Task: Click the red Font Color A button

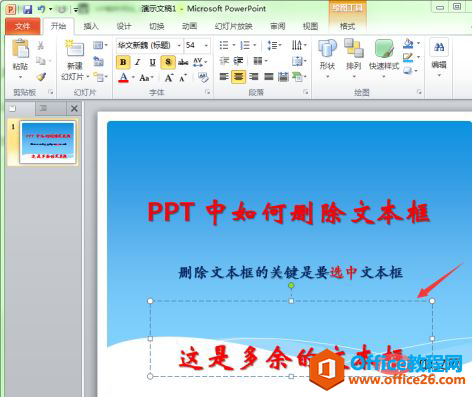Action: (123, 78)
